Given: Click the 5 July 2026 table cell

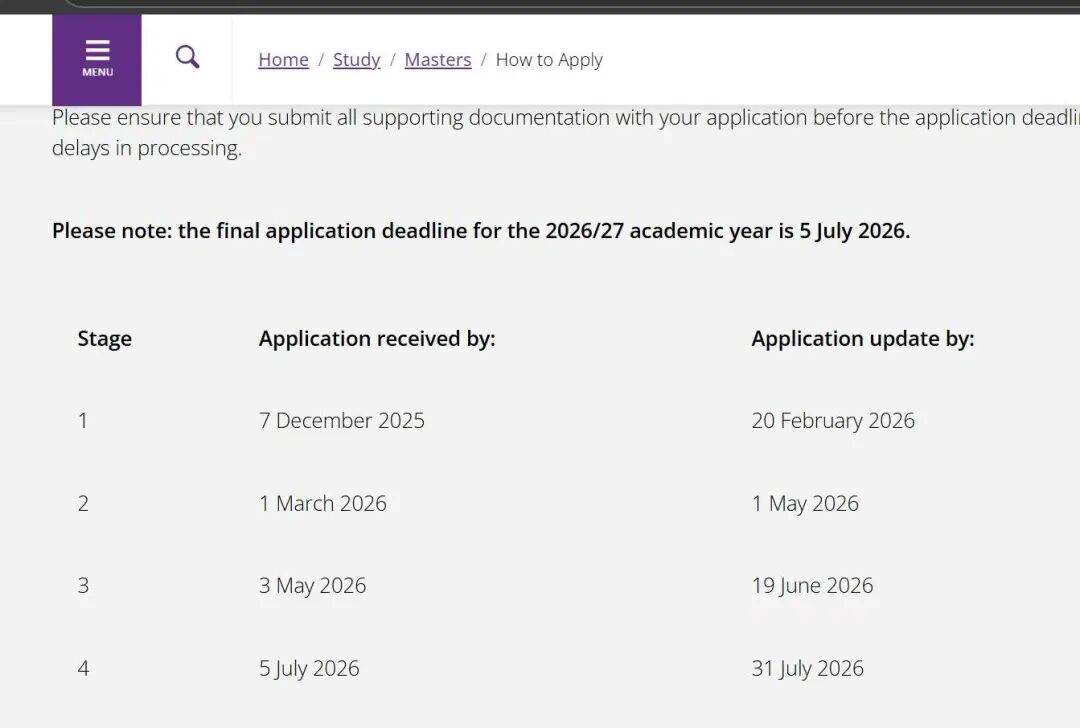Looking at the screenshot, I should pos(309,669).
